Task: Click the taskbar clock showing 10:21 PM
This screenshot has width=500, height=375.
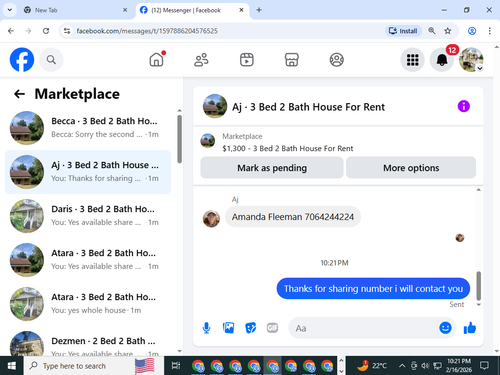Action: (x=459, y=366)
